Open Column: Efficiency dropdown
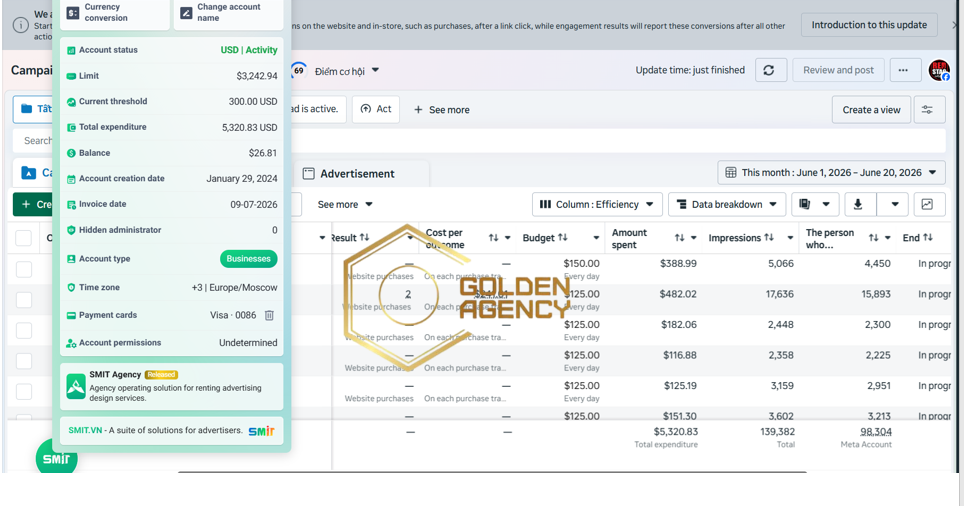Viewport: 964px width, 506px height. click(x=596, y=204)
